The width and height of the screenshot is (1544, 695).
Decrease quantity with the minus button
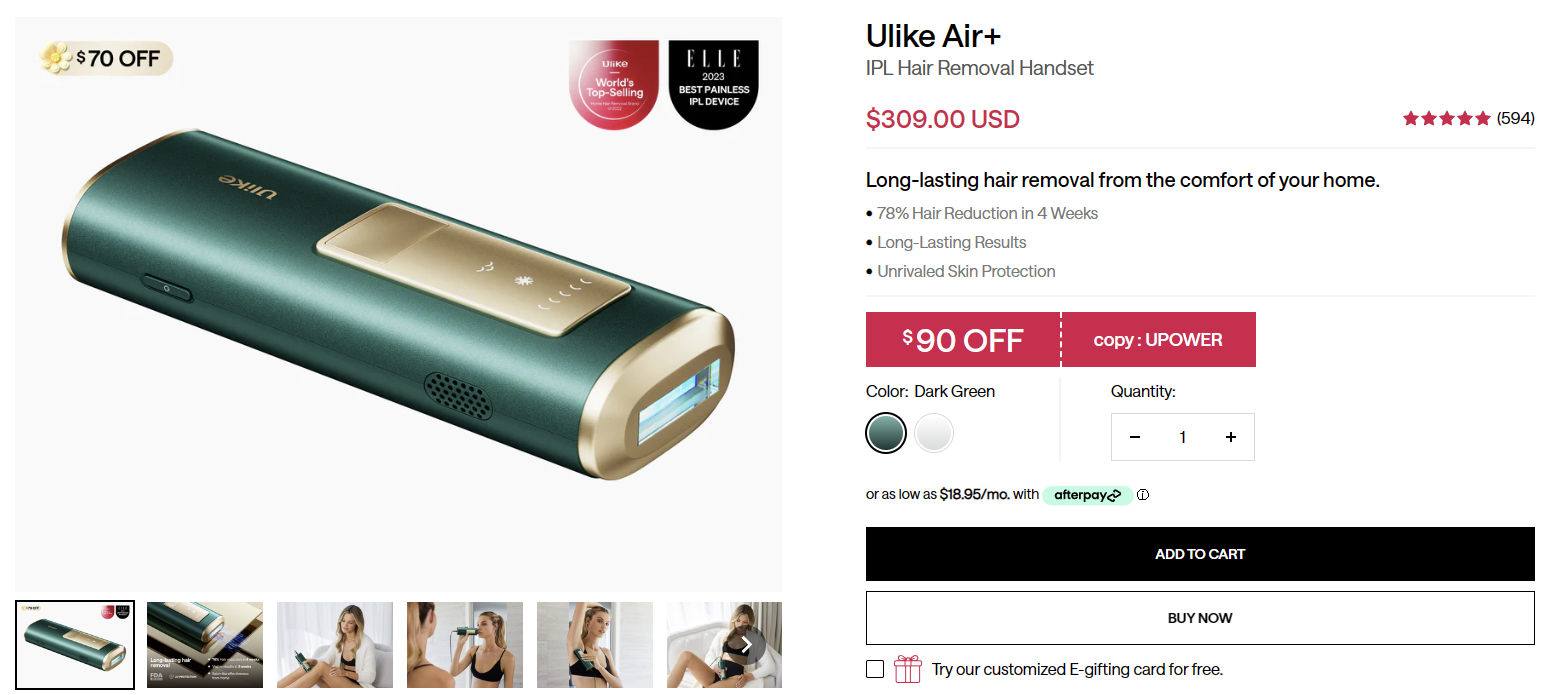(x=1135, y=437)
